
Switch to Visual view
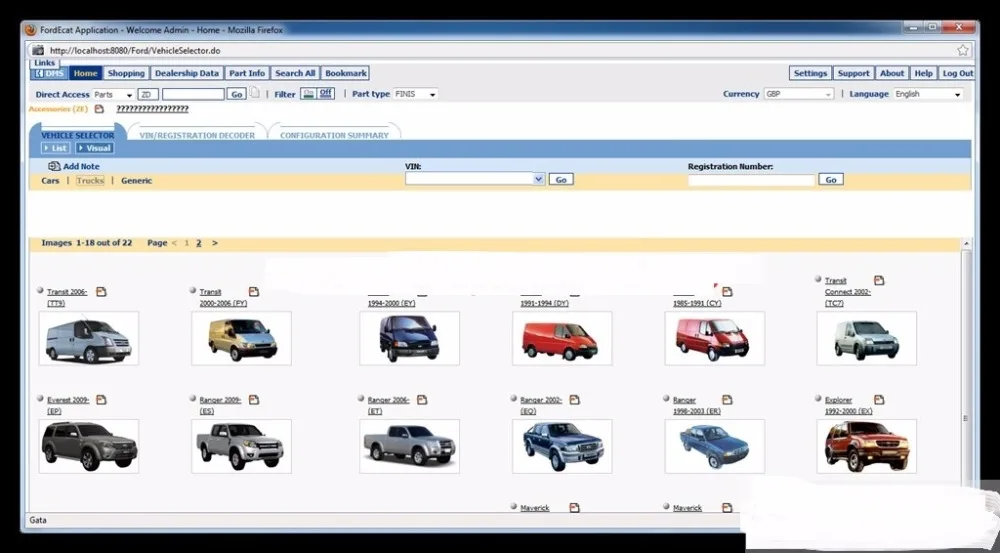[x=94, y=148]
